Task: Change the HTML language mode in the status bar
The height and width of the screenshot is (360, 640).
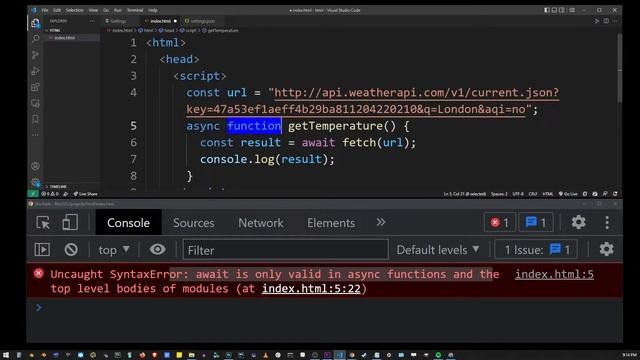Action: coord(547,194)
